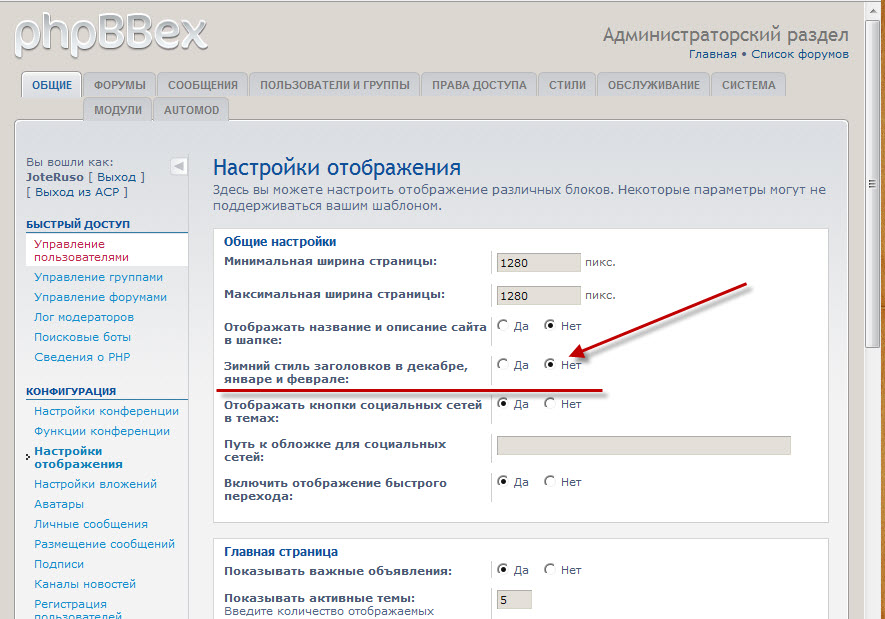Switch to the ПОЛЬЗОВАТЕЛИ И ГРУППЫ tab
The width and height of the screenshot is (885, 619).
(x=334, y=85)
